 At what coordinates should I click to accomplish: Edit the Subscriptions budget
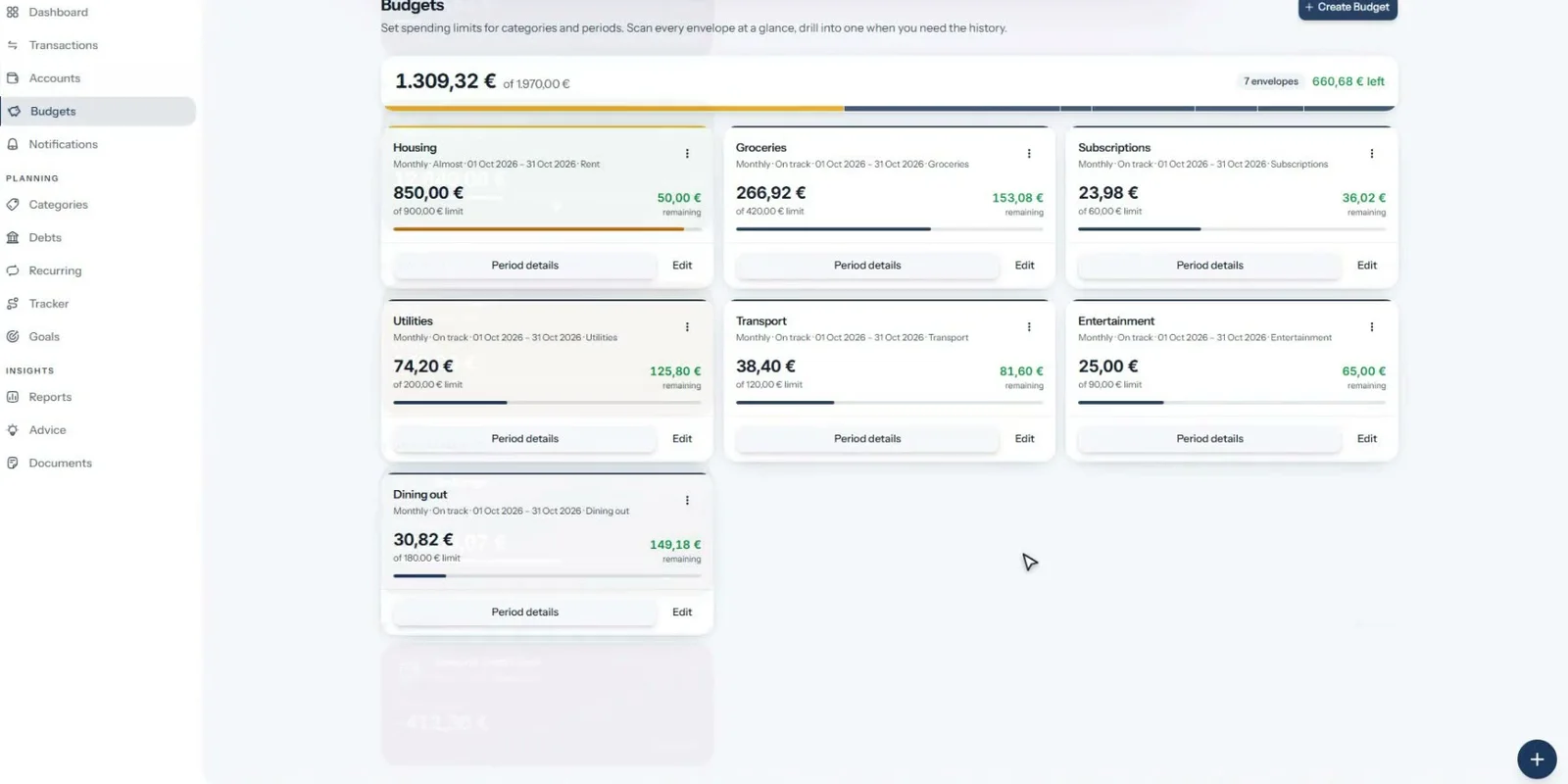click(1366, 266)
